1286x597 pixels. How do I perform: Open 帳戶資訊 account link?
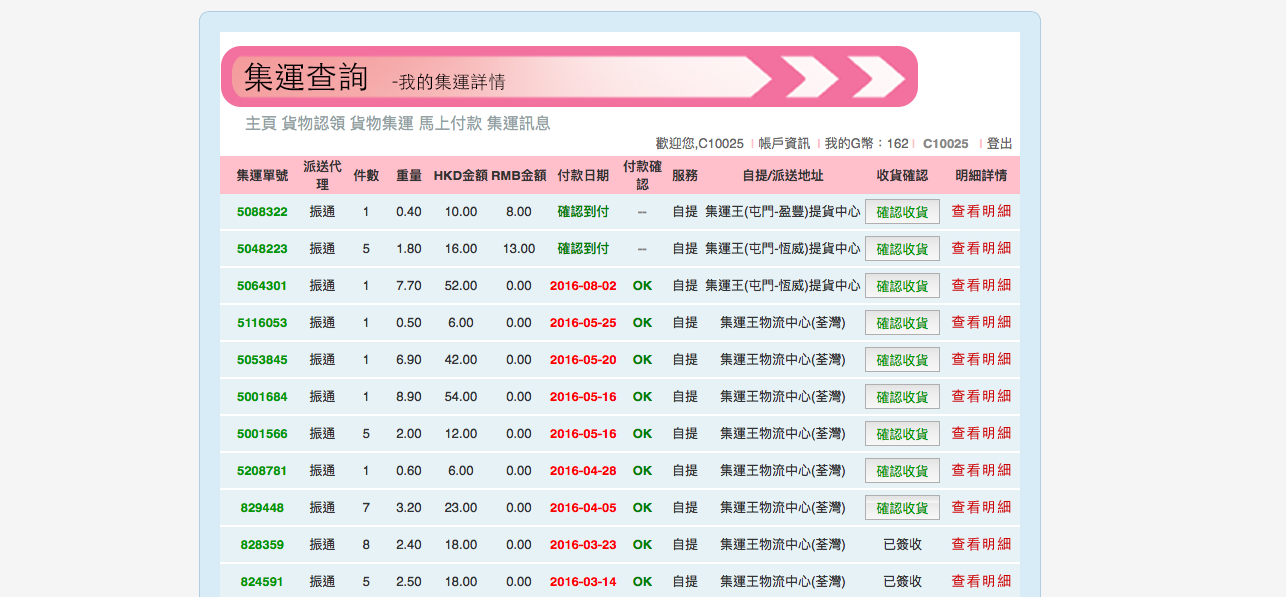pyautogui.click(x=784, y=144)
